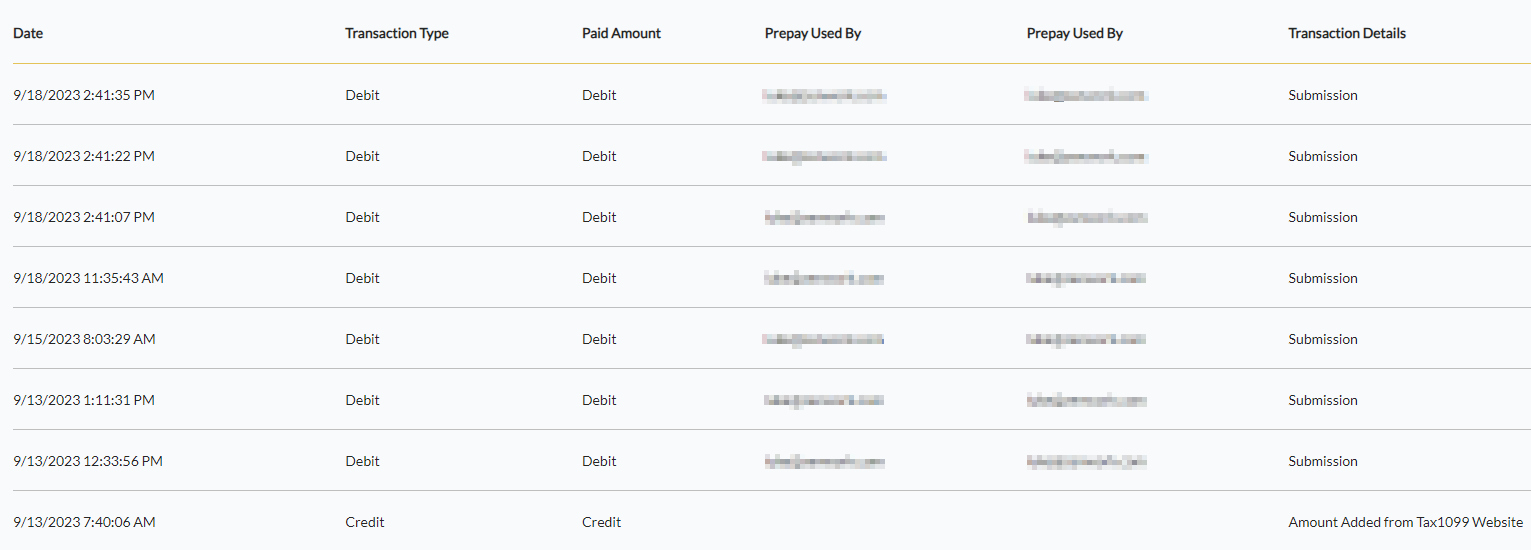Select Paid Amount Debit for 9/18/2023 2:41:07 PM
The height and width of the screenshot is (550, 1531).
[x=599, y=217]
